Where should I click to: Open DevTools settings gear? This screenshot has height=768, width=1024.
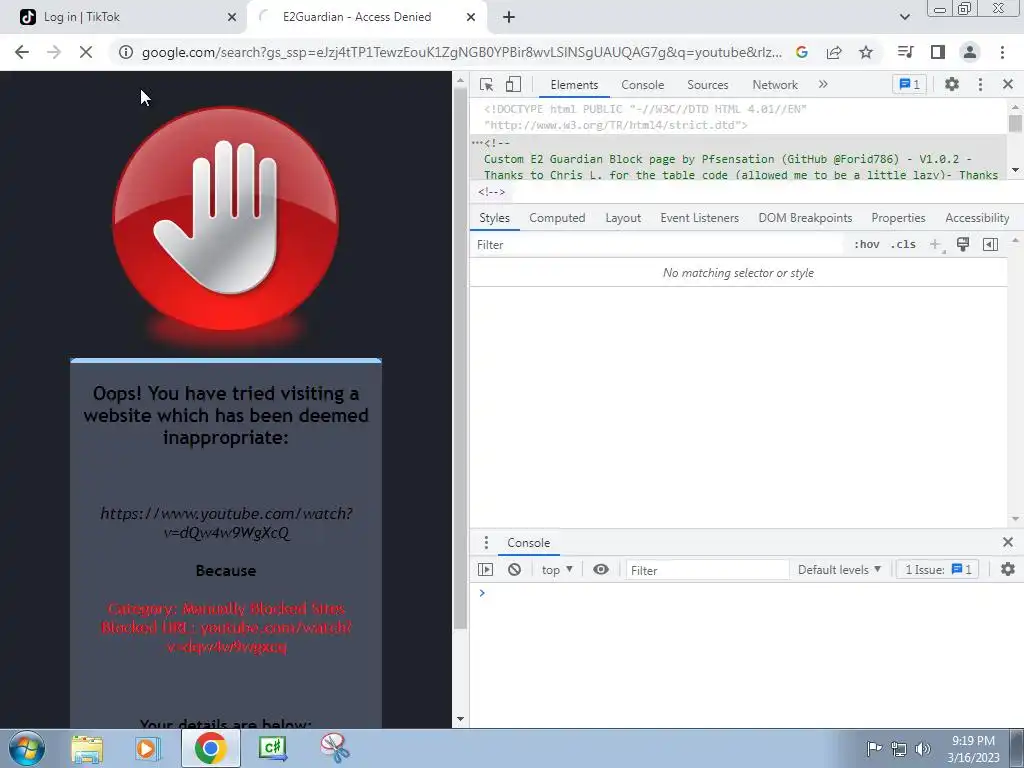pyautogui.click(x=952, y=84)
